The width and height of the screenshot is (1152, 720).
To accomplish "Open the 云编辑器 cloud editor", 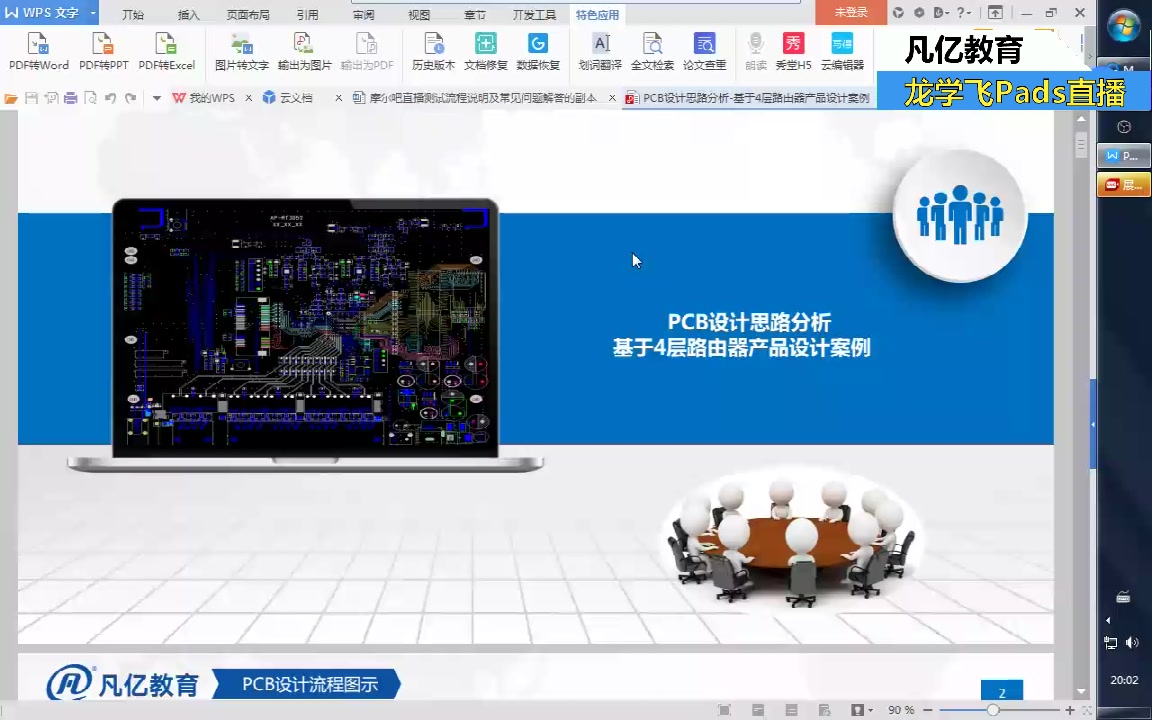I will tap(841, 50).
